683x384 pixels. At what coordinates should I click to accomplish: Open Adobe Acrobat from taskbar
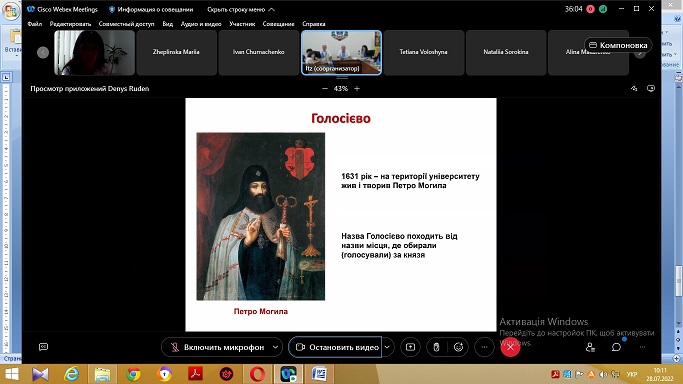tap(195, 374)
